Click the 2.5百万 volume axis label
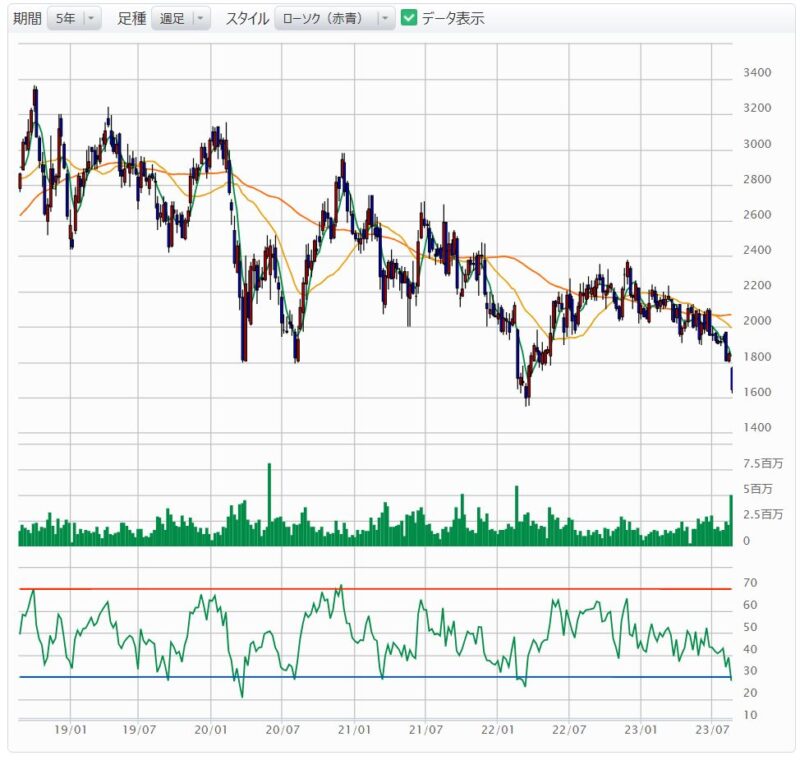Screen dimensions: 800x760 pos(763,514)
